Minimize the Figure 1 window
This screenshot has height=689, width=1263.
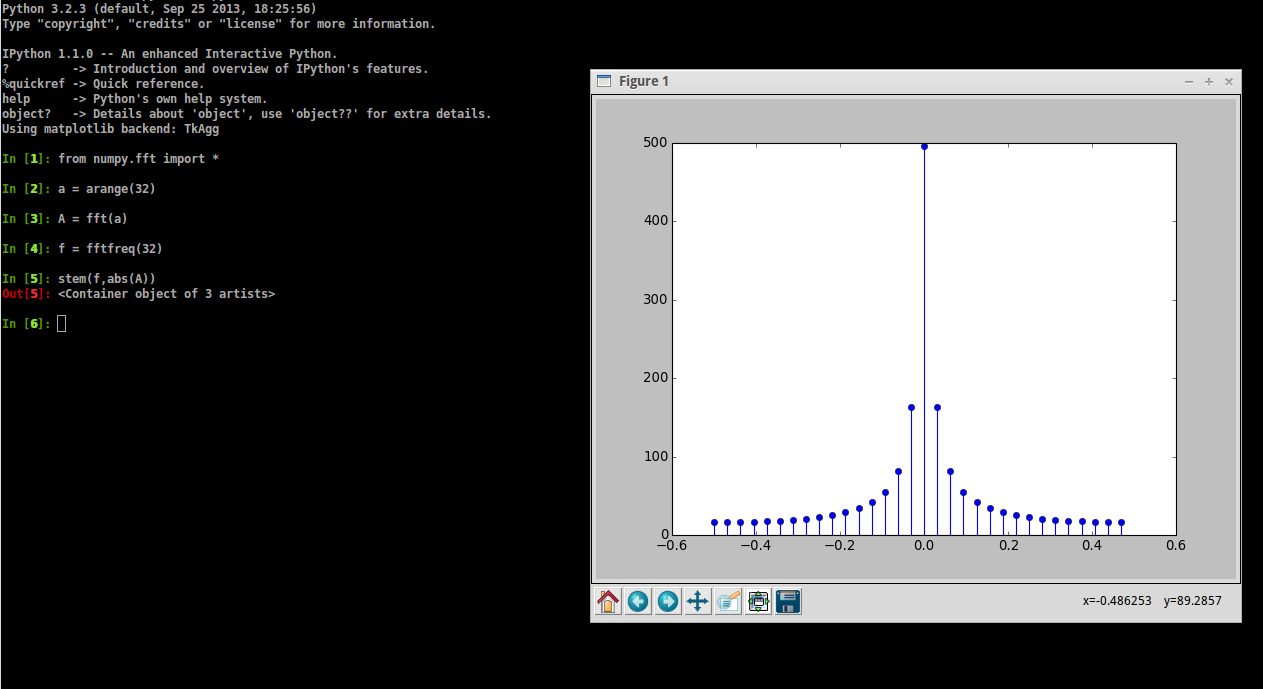[x=1189, y=82]
